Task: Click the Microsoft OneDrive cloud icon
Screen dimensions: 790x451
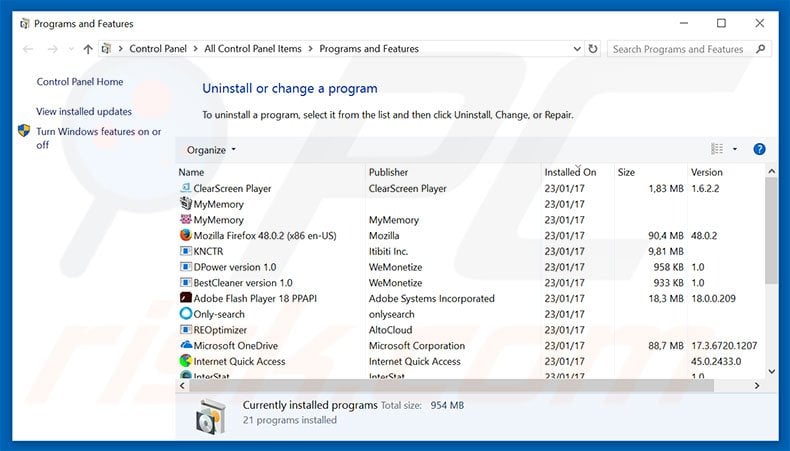Action: click(186, 345)
